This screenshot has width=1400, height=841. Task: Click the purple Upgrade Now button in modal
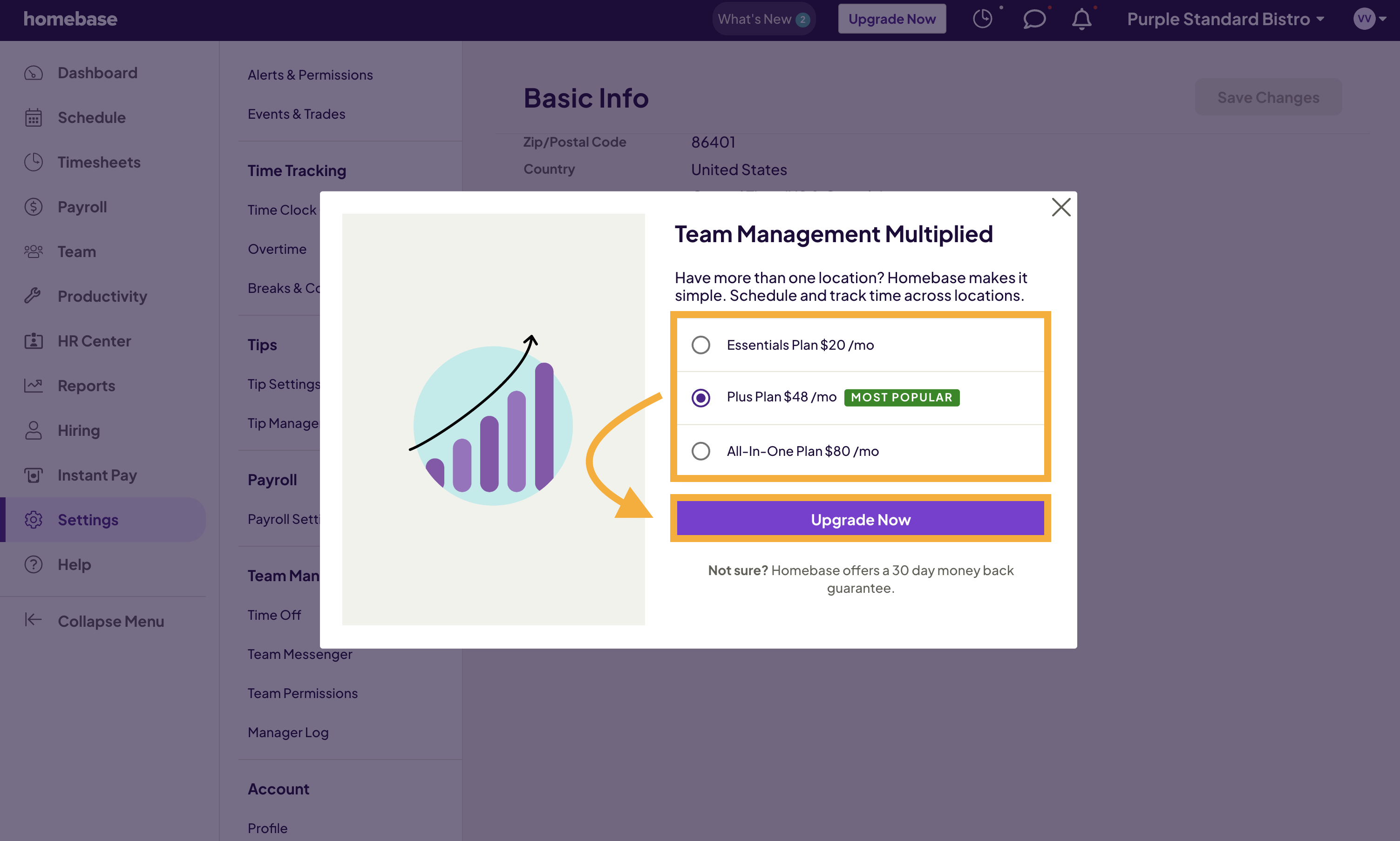(x=860, y=519)
